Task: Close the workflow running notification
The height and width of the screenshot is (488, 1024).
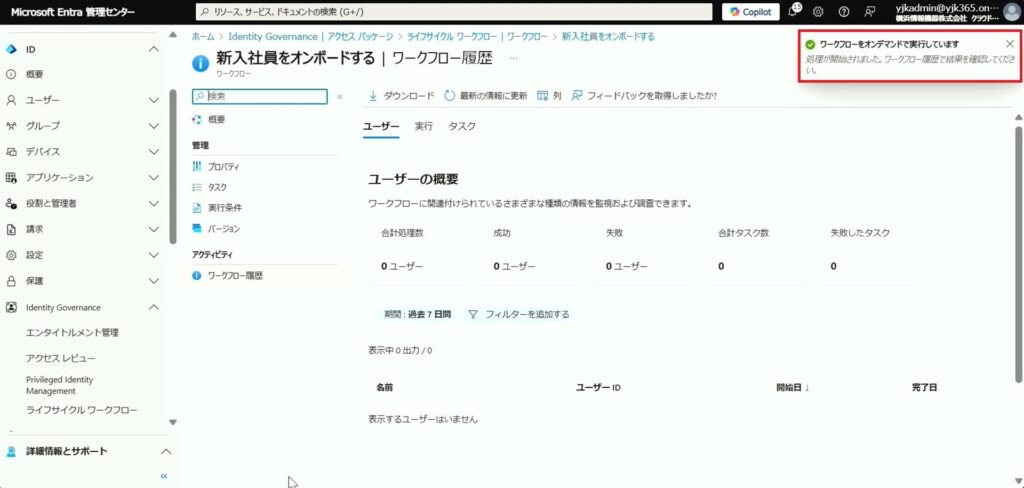Action: (1010, 44)
